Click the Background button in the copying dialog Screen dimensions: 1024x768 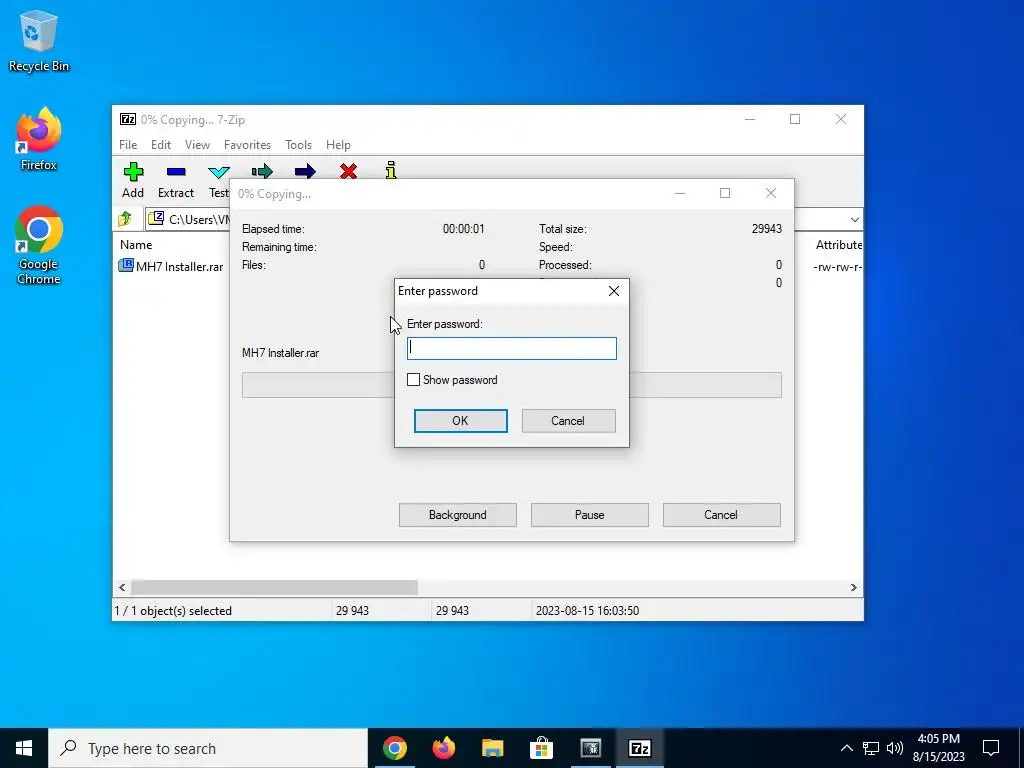pyautogui.click(x=458, y=515)
